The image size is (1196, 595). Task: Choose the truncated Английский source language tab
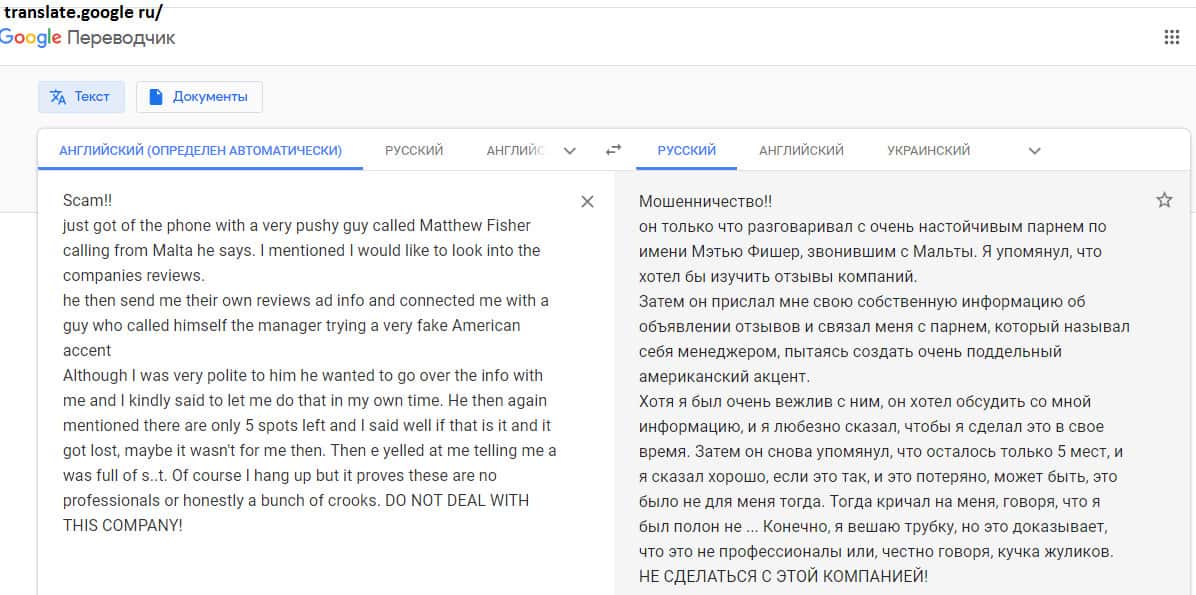[515, 150]
